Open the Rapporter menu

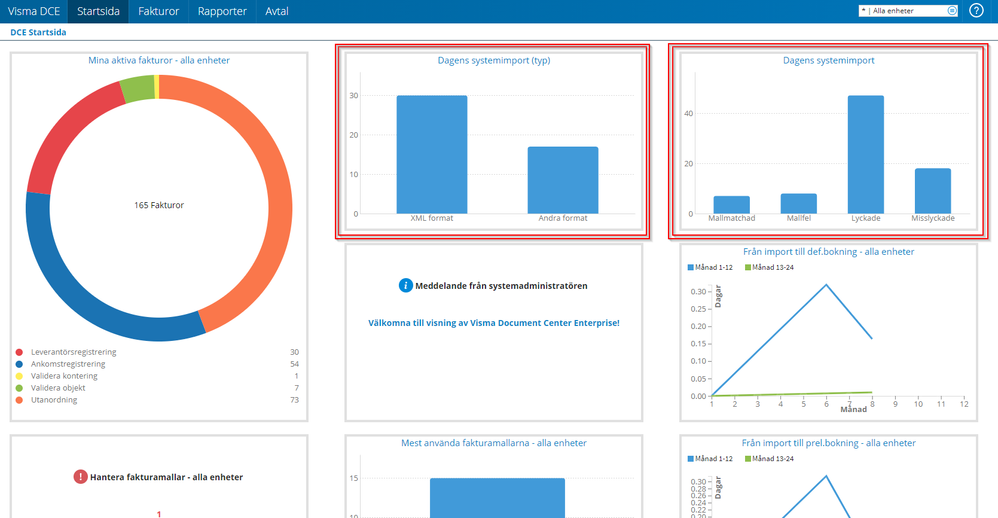(x=222, y=11)
